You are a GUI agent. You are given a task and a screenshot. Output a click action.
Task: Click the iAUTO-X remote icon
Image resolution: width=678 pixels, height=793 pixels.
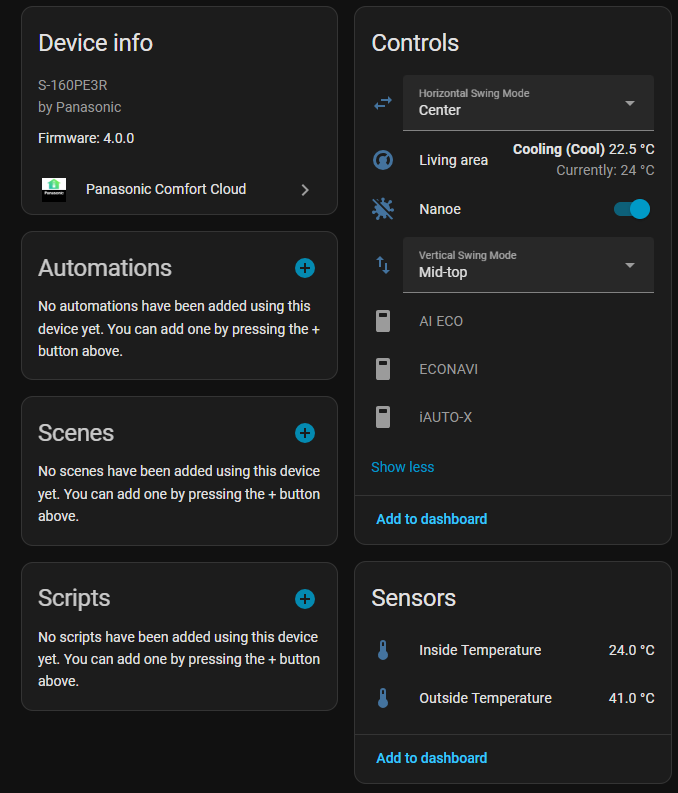coord(382,417)
